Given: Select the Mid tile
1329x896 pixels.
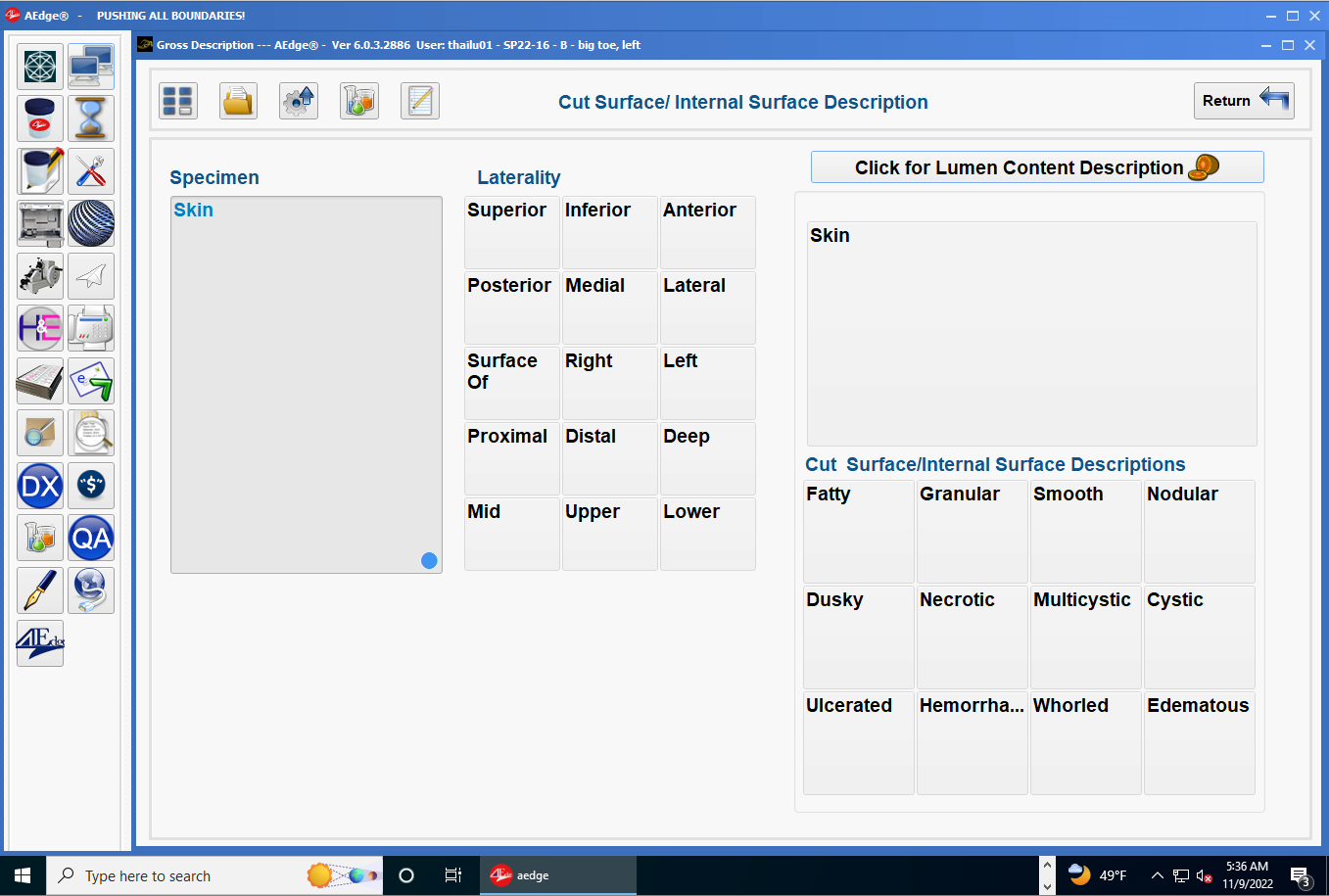Looking at the screenshot, I should 512,535.
